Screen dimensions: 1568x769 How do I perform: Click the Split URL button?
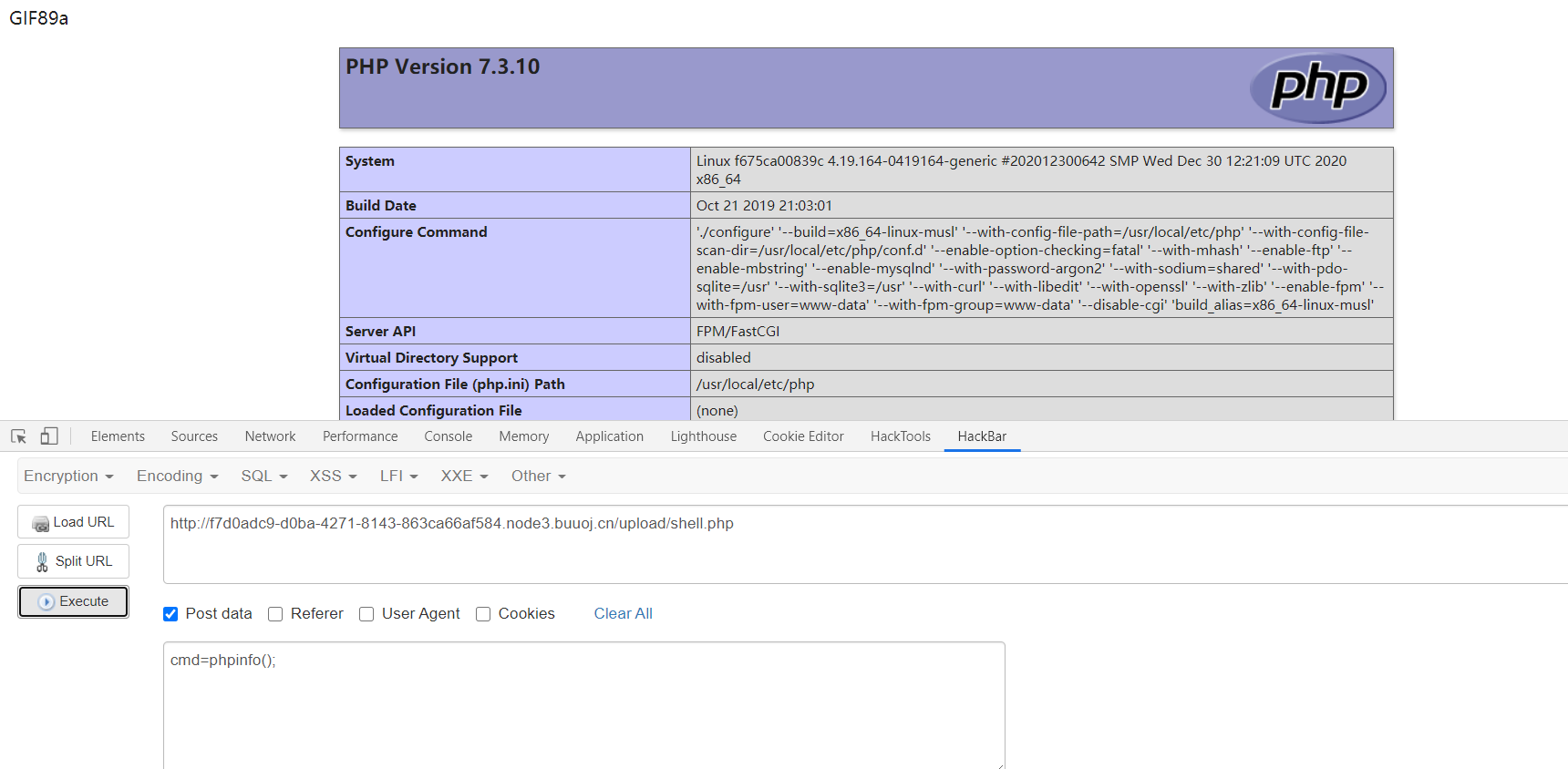click(x=73, y=561)
